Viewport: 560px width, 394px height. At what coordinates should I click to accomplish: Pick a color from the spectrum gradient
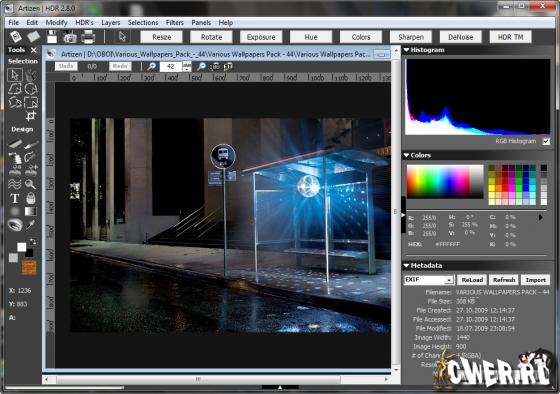coord(445,181)
